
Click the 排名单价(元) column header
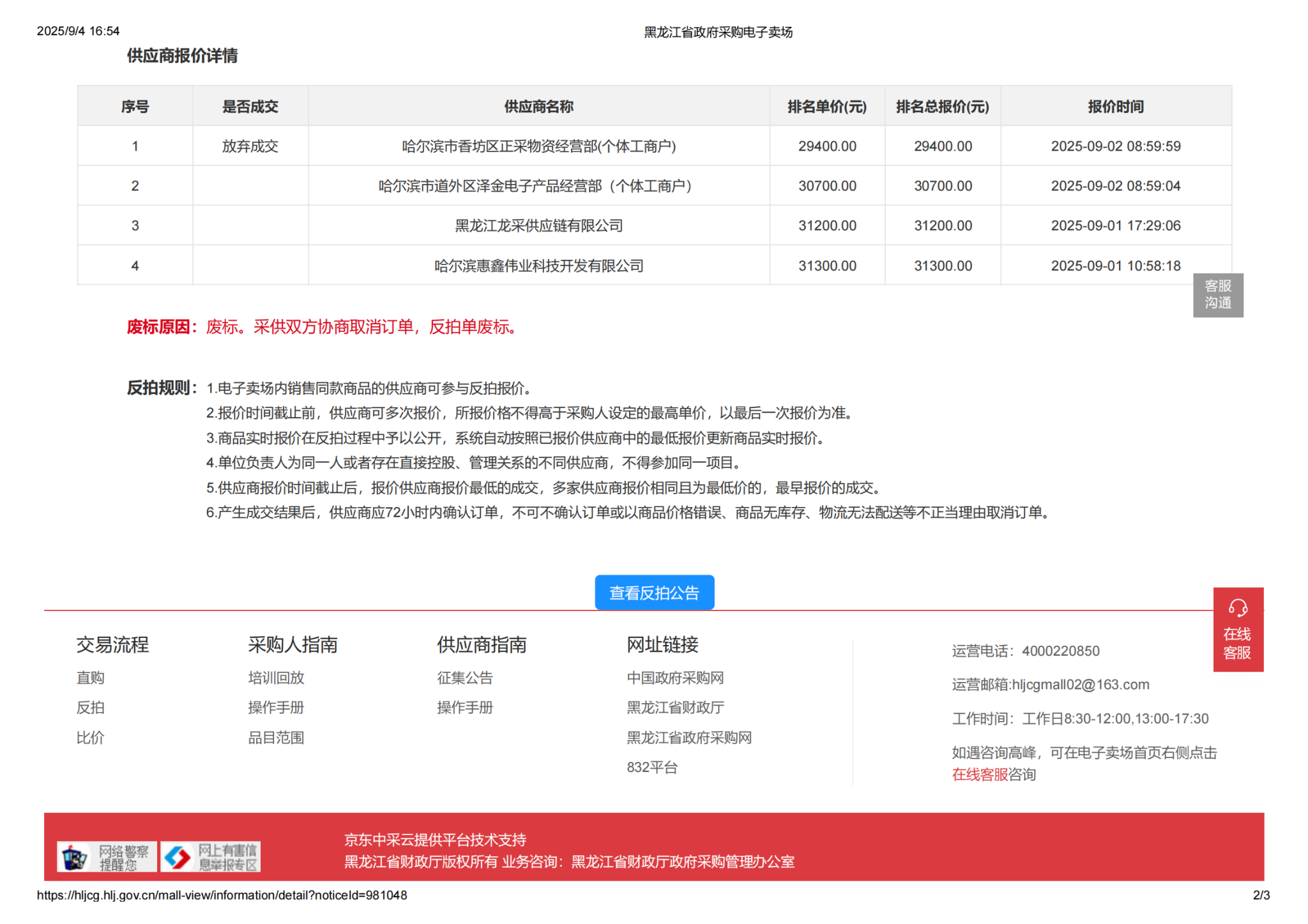pyautogui.click(x=826, y=107)
